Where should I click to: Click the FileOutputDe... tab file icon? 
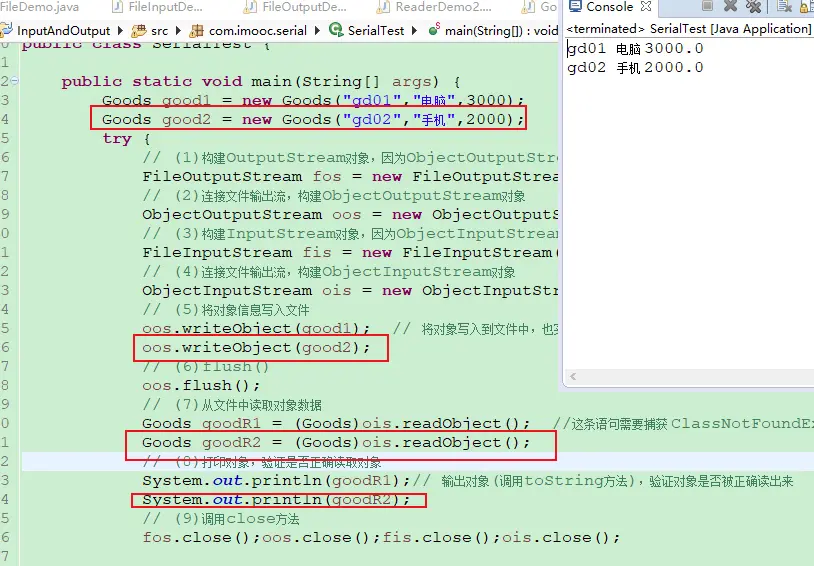coord(251,7)
